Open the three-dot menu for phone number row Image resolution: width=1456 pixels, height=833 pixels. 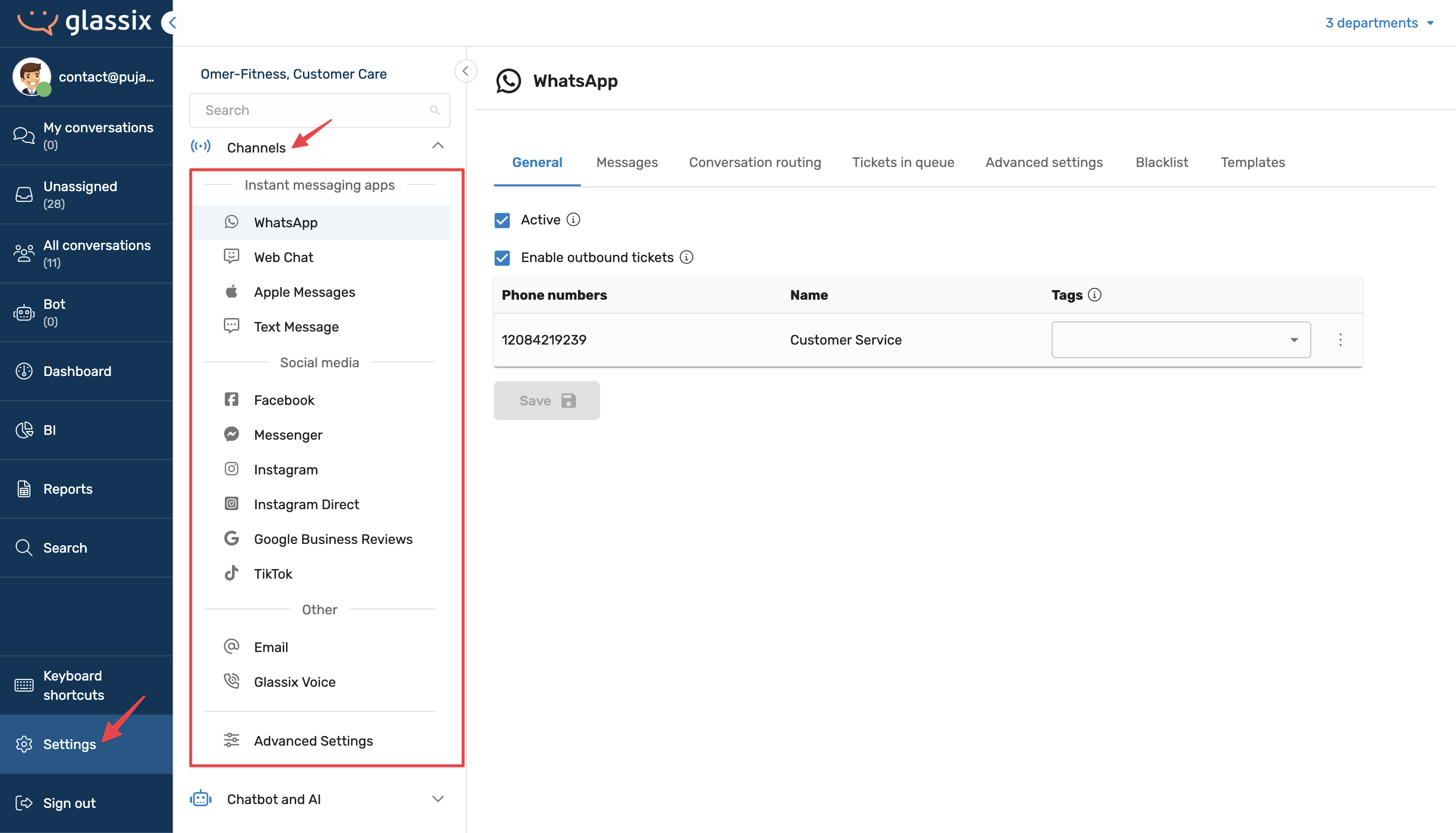(1340, 340)
